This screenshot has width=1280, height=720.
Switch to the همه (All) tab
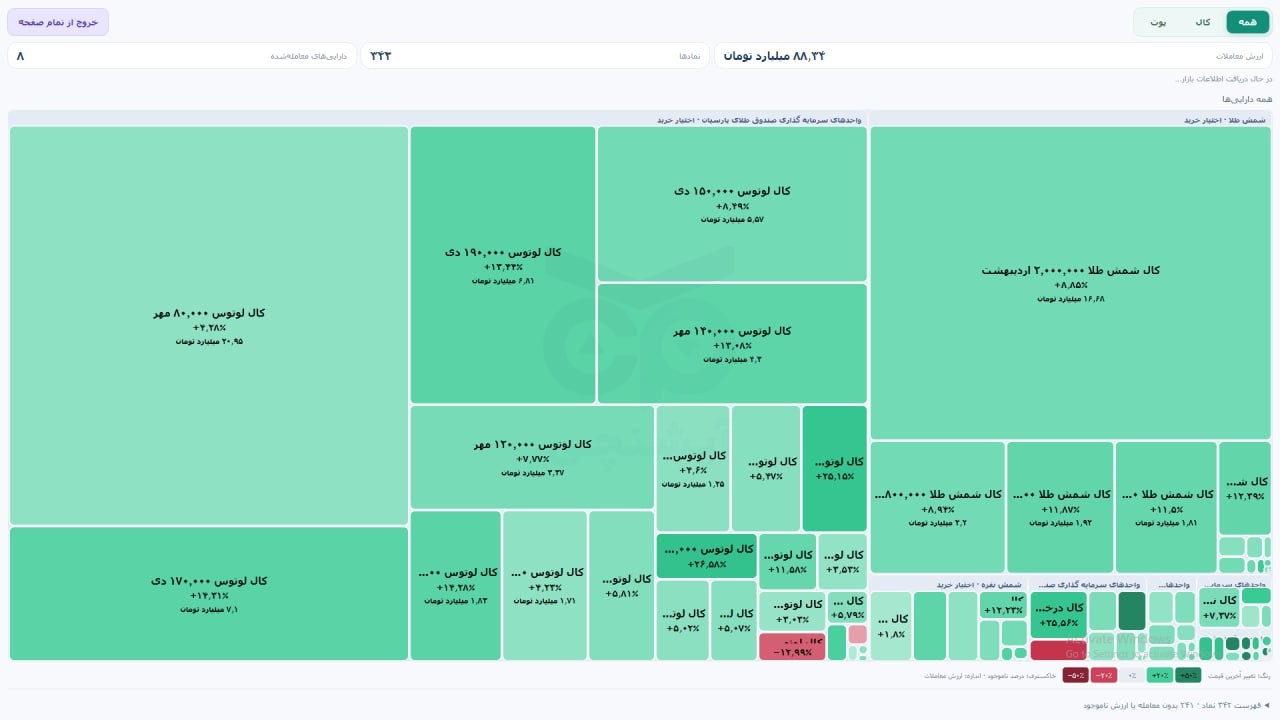1247,22
